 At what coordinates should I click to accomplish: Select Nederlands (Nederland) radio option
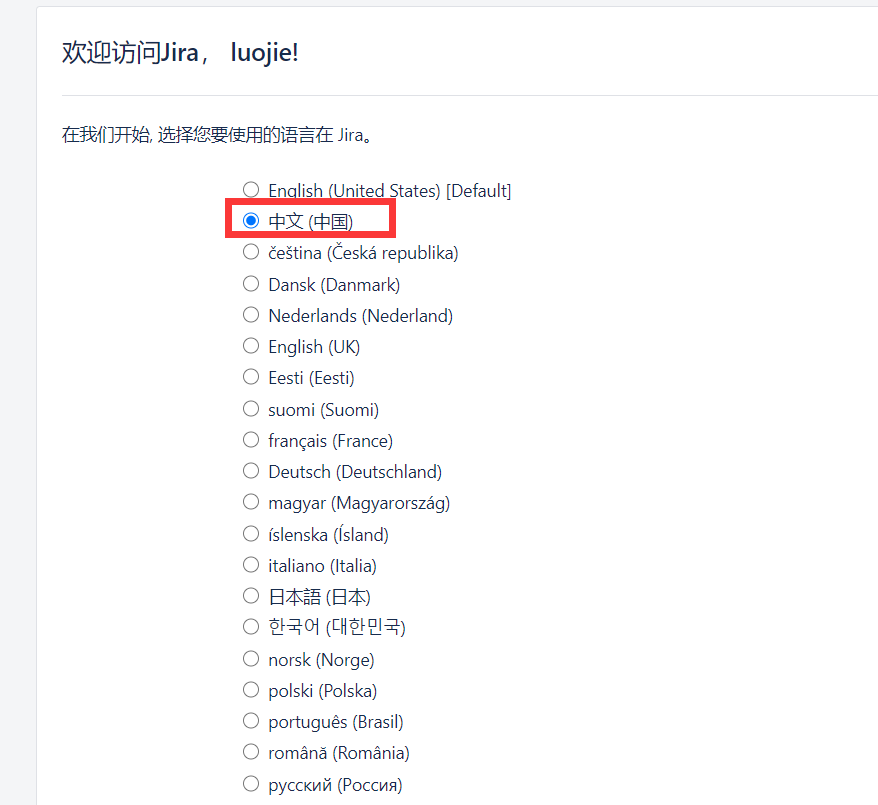coord(251,315)
